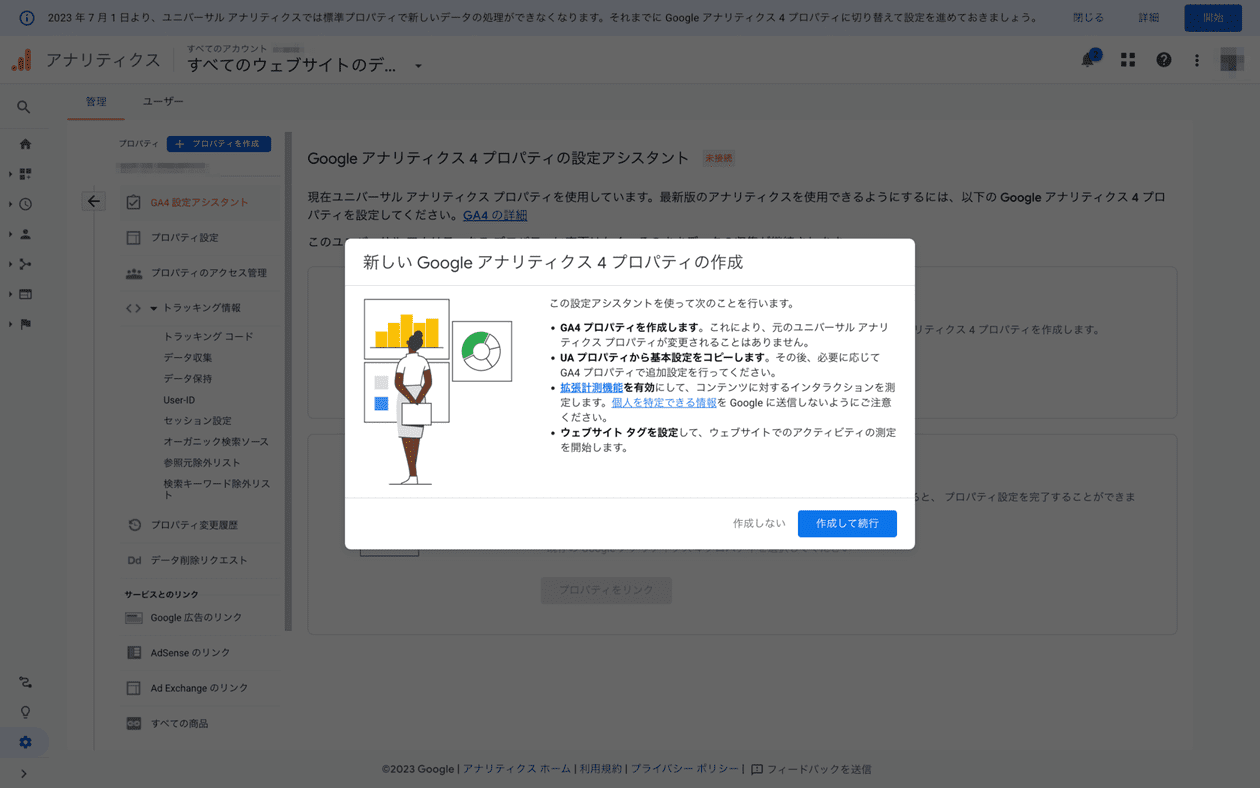Expand the behavior section arrow in sidebar
Viewport: 1260px width, 788px height.
11,294
